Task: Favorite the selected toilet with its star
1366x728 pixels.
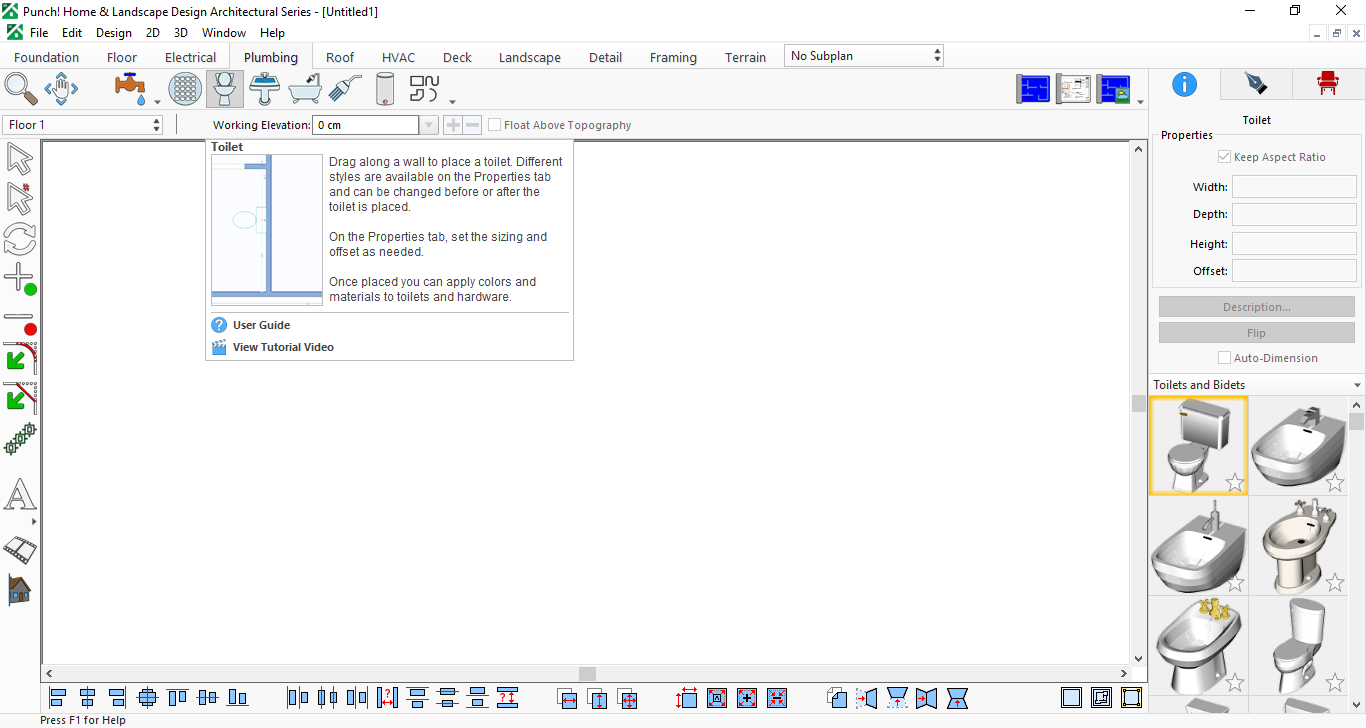Action: pos(1235,484)
